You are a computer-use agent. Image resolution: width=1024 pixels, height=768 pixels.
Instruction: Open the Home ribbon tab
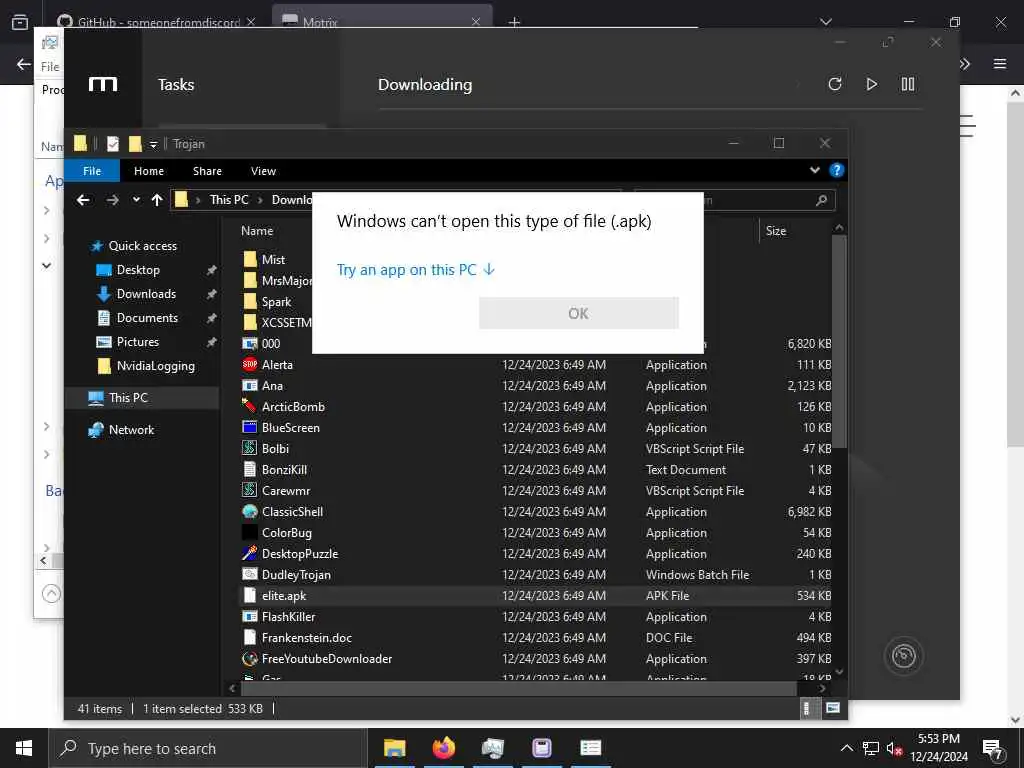(149, 171)
